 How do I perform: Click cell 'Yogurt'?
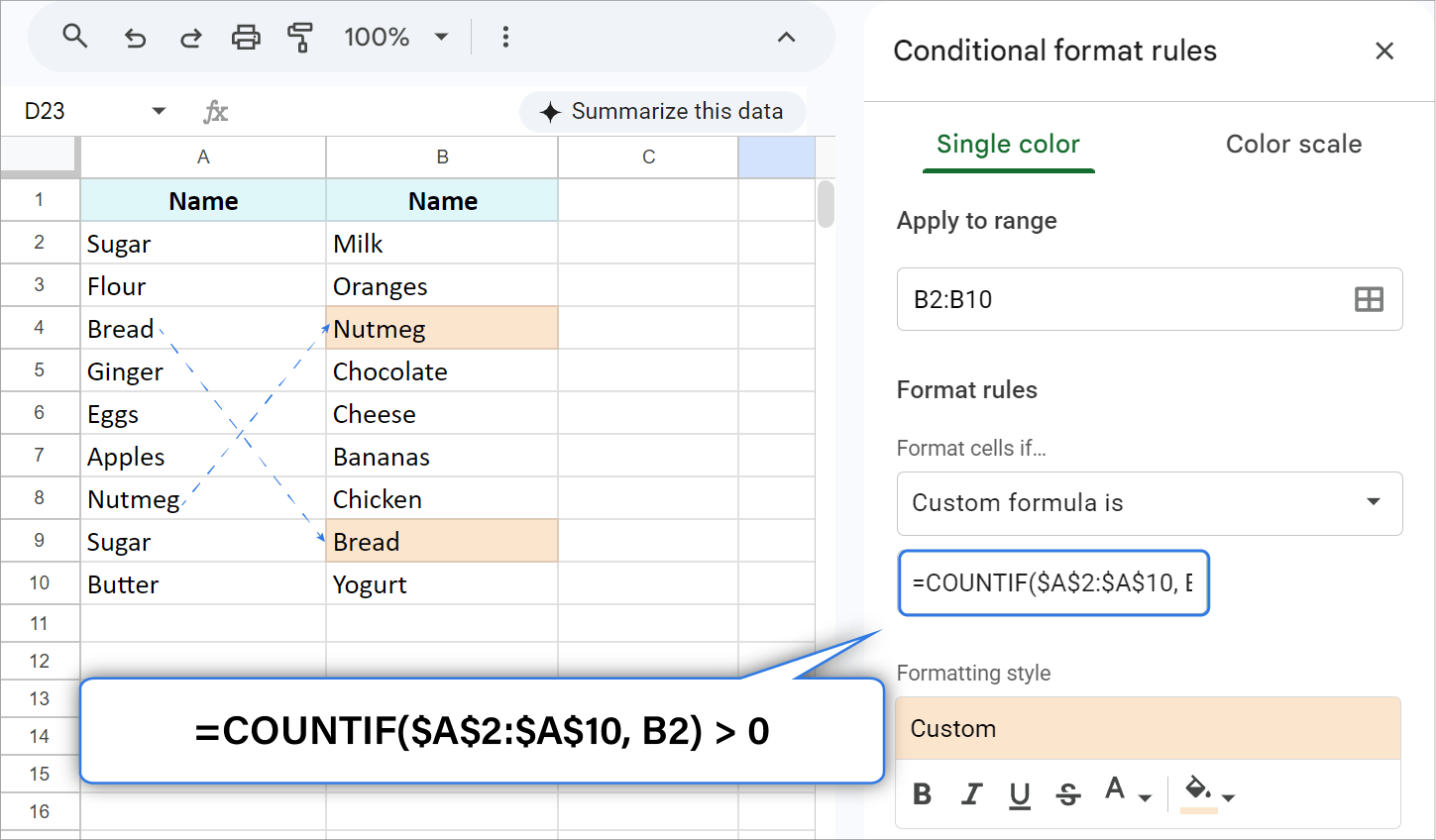442,583
